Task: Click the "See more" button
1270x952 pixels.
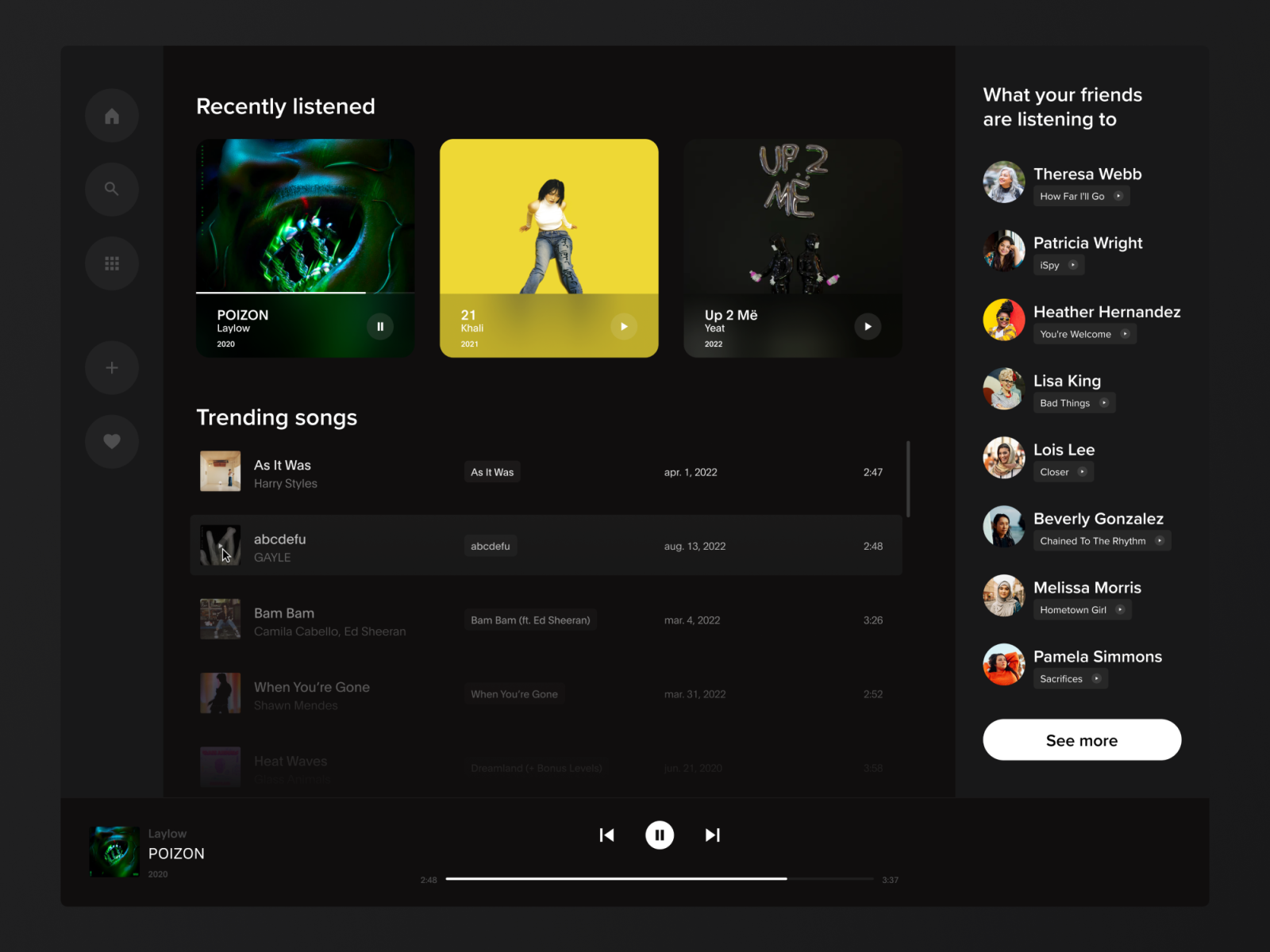Action: 1081,739
